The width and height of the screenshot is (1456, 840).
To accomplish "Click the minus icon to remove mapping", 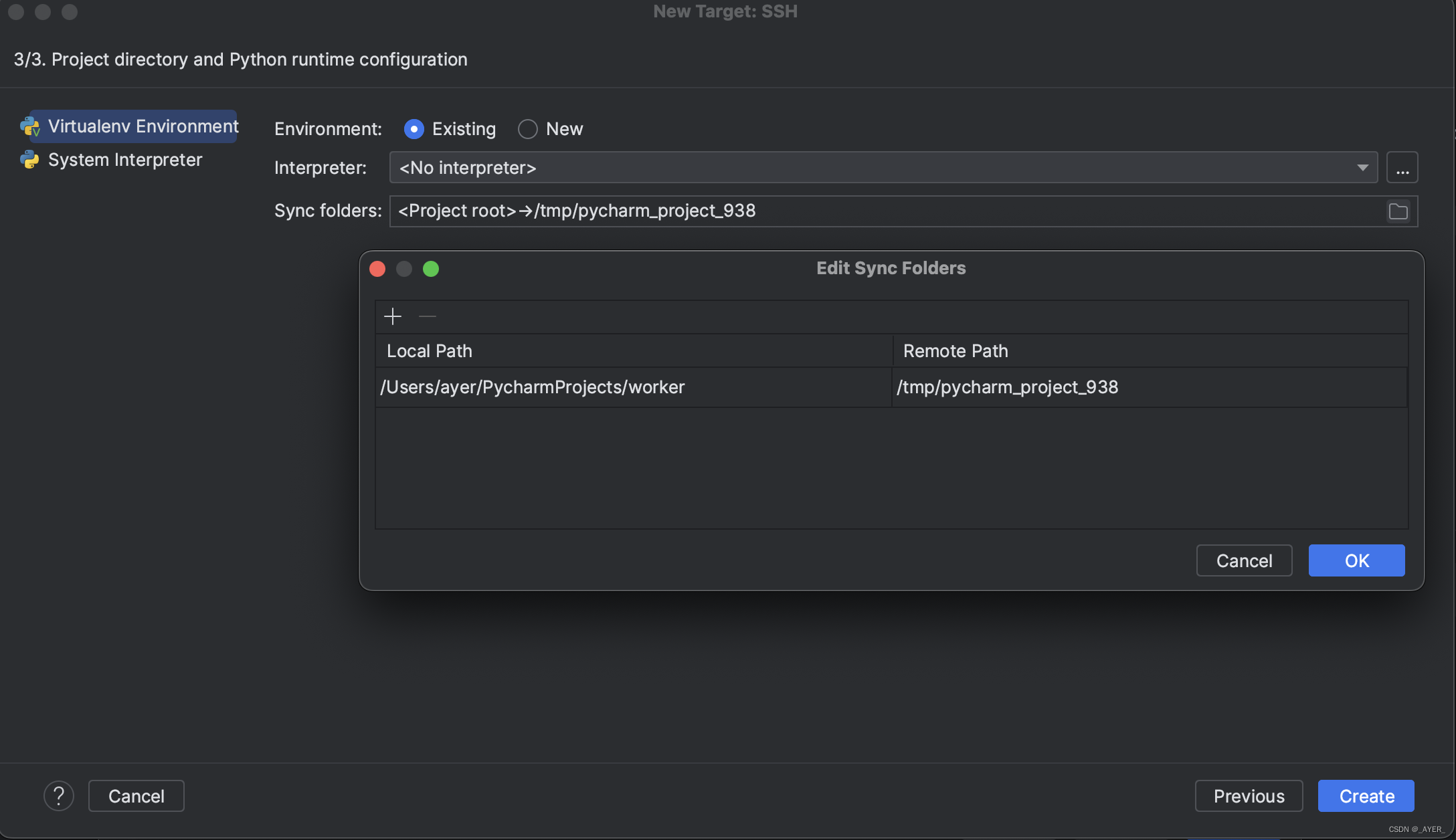I will click(x=428, y=316).
